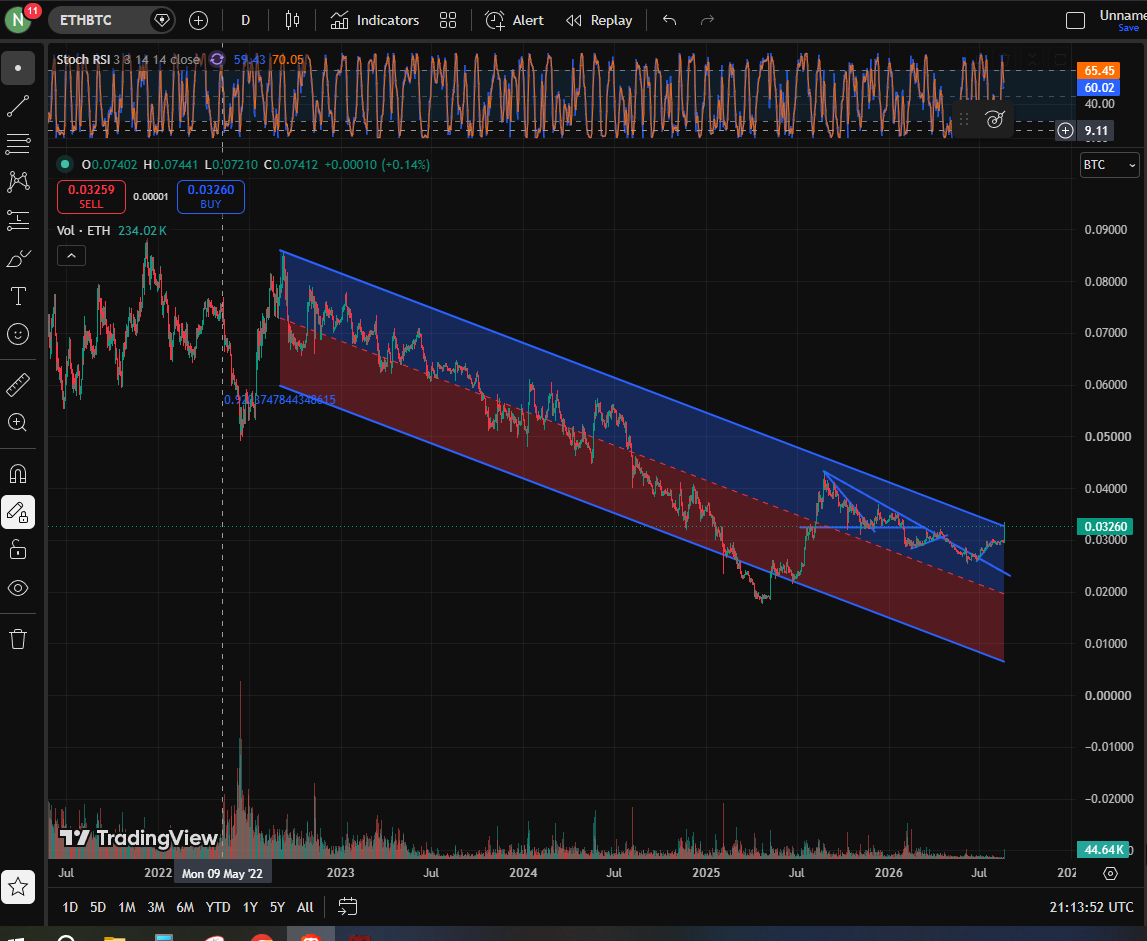The width and height of the screenshot is (1147, 941).
Task: Click the 0.03260 current price label
Action: point(1105,526)
